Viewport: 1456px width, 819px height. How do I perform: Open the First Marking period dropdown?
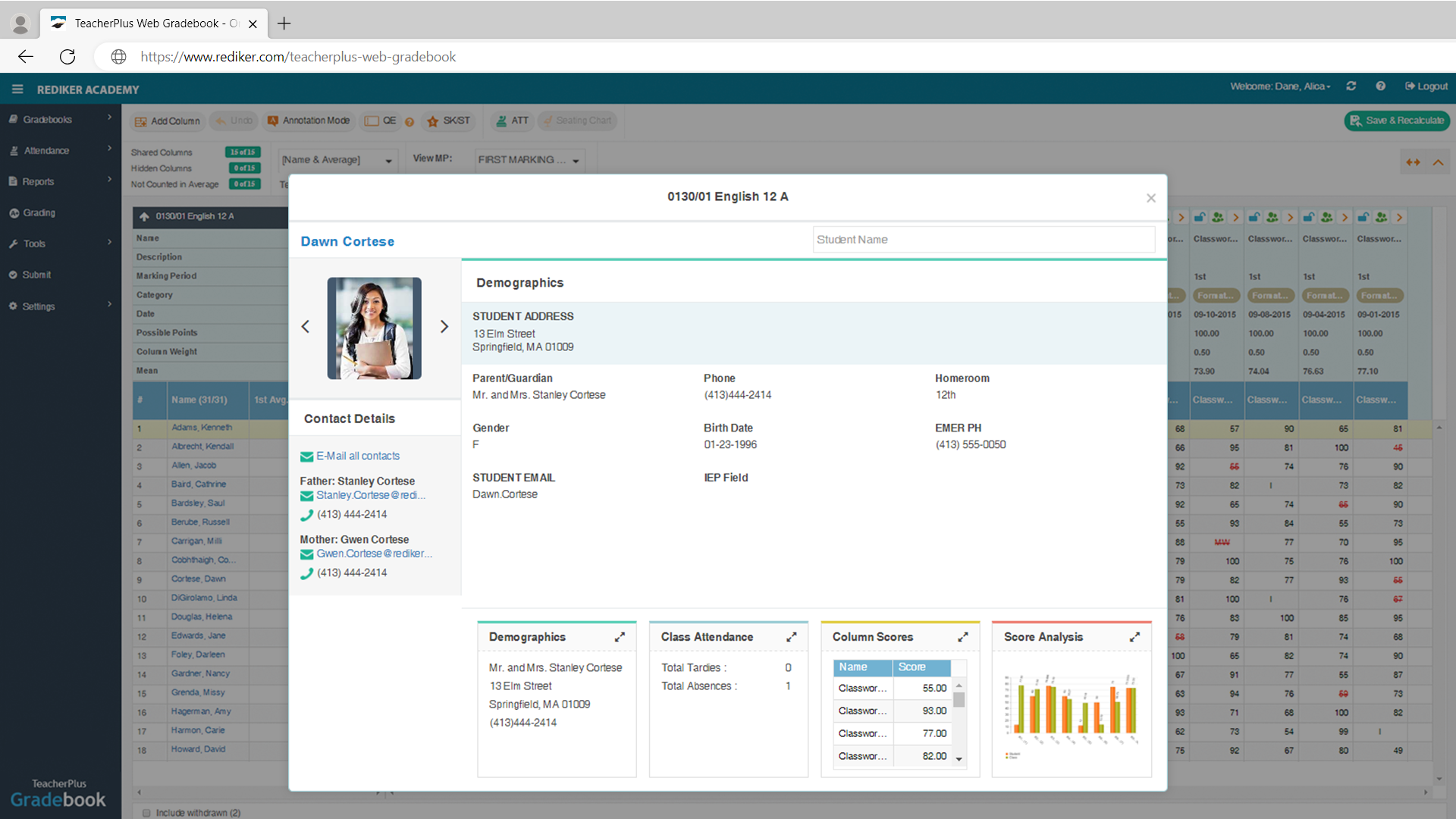[x=529, y=160]
